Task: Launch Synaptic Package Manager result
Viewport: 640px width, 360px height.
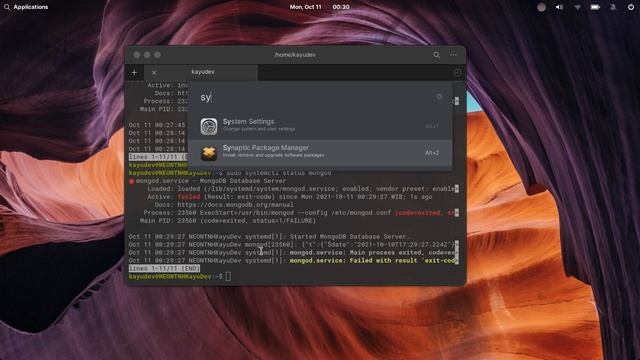Action: coord(320,152)
